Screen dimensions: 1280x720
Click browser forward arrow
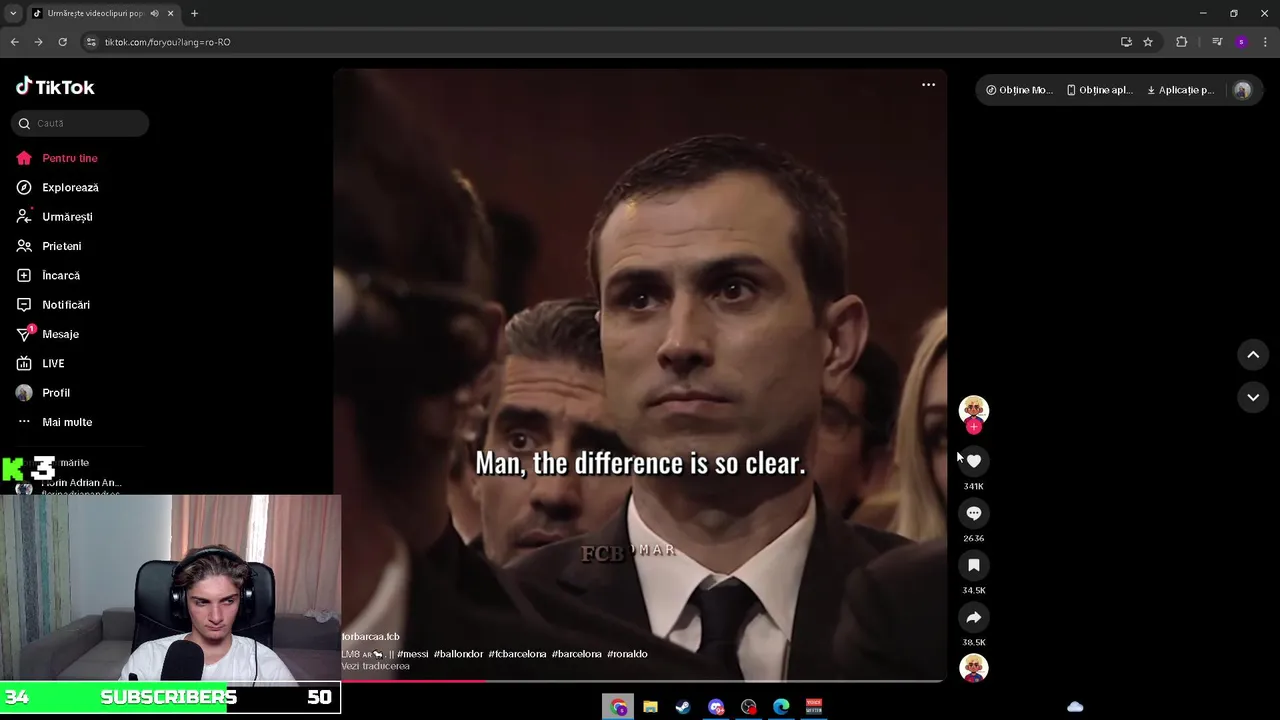pos(38,42)
